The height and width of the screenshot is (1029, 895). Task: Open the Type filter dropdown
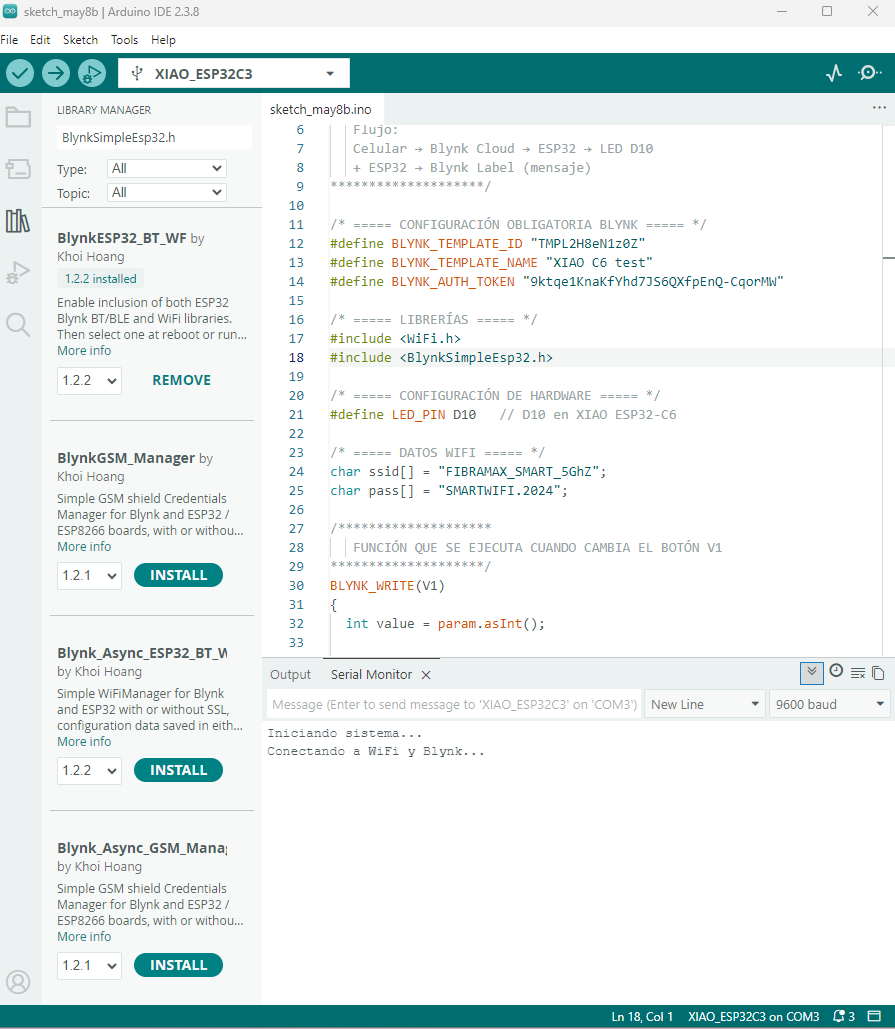coord(167,169)
